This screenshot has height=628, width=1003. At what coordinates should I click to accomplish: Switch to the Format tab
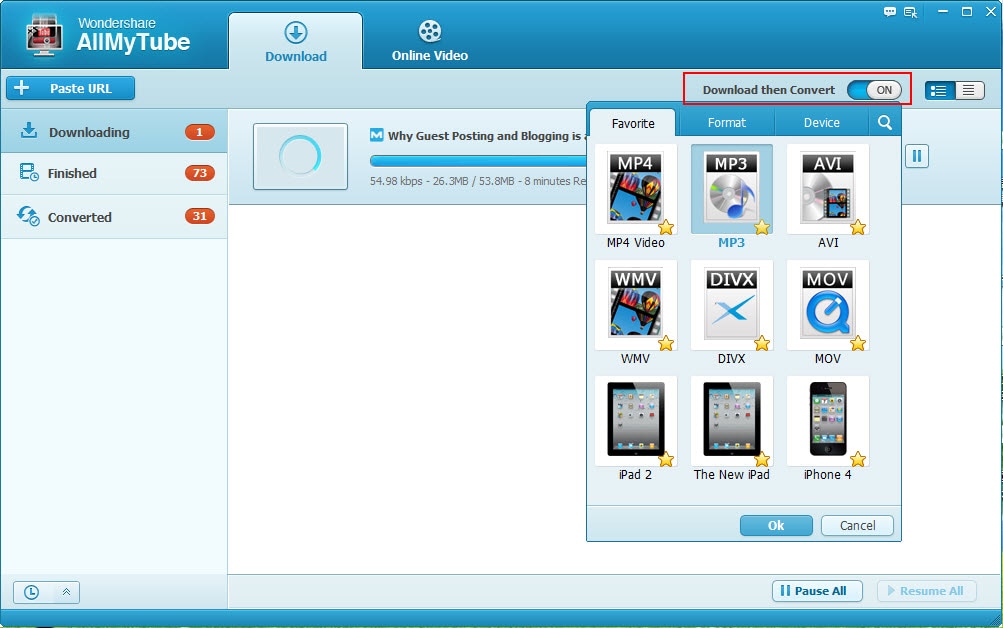pyautogui.click(x=727, y=123)
